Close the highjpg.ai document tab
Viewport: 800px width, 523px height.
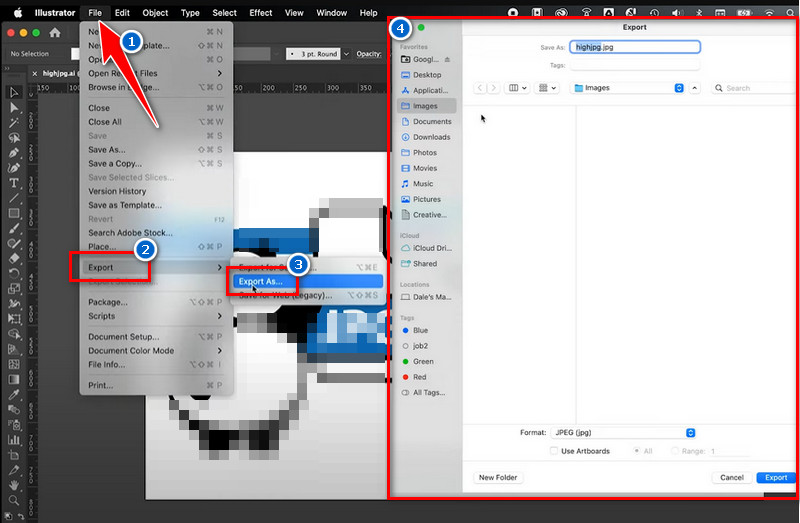pyautogui.click(x=35, y=73)
